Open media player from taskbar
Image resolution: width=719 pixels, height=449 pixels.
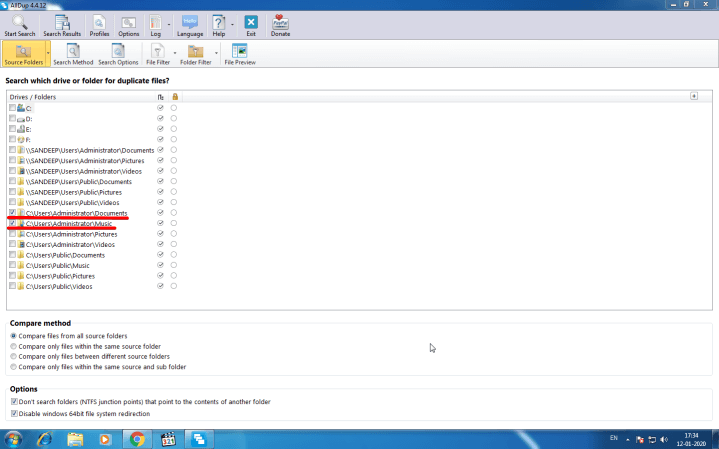[x=105, y=439]
